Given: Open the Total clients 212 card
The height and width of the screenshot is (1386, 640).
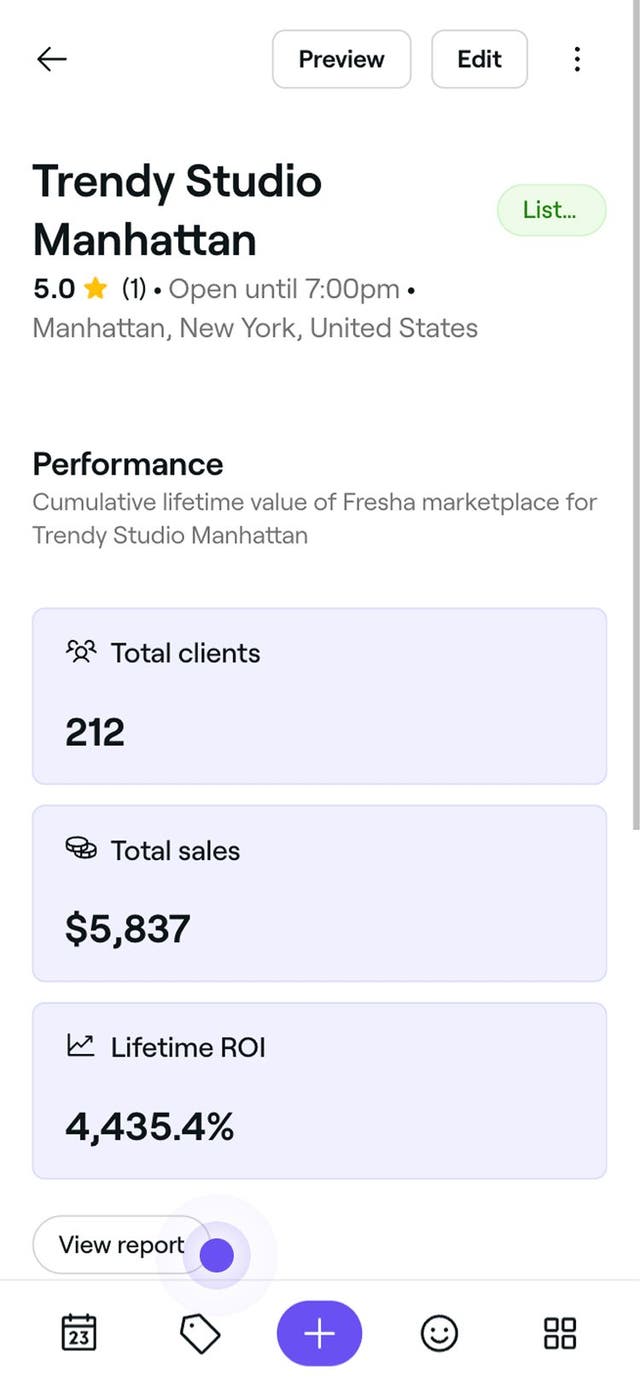Looking at the screenshot, I should pos(320,696).
